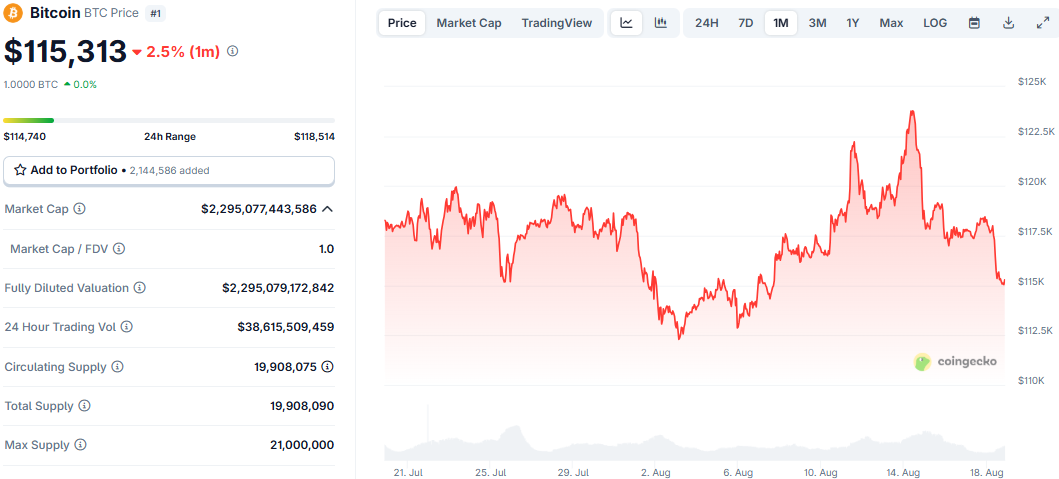Download chart data icon
This screenshot has width=1059, height=479.
(1008, 23)
